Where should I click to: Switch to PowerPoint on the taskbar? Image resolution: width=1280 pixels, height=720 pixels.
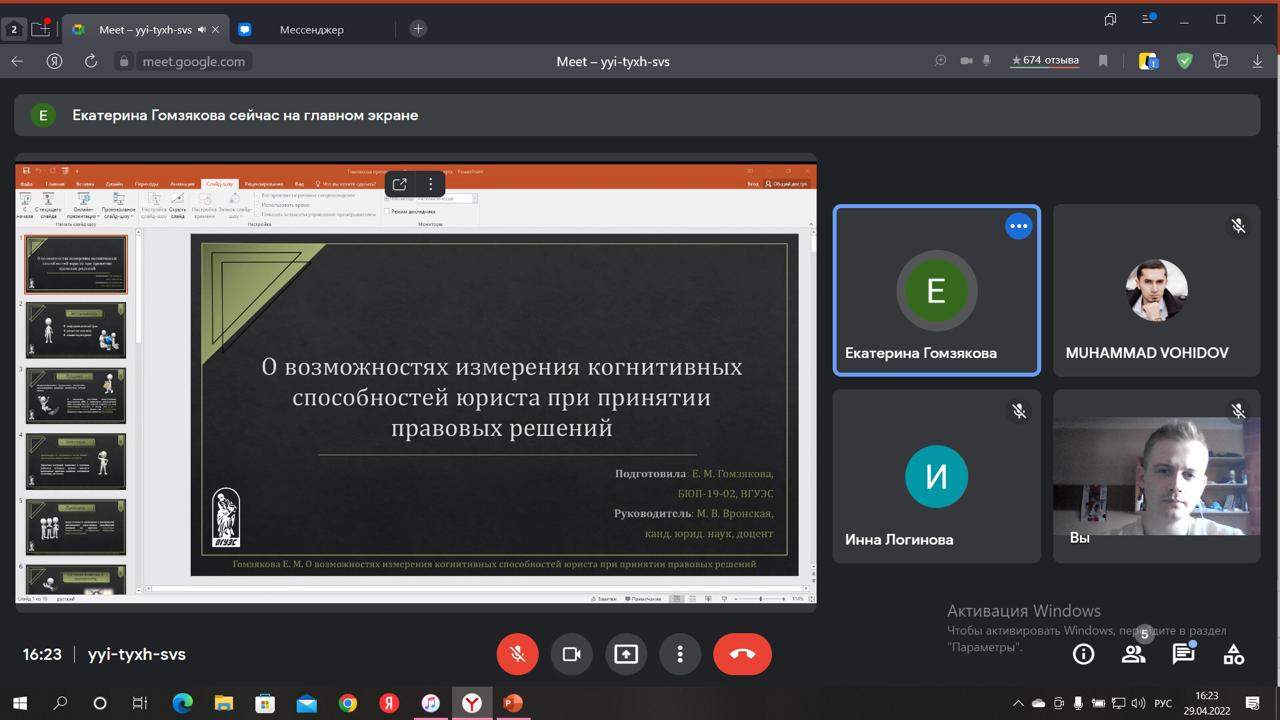coord(513,703)
